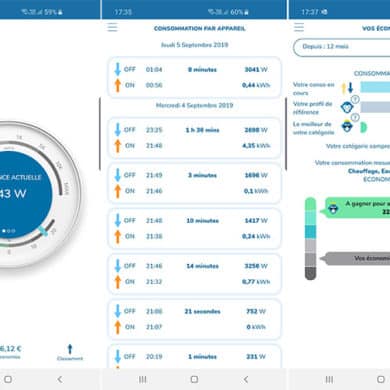This screenshot has width=390, height=390.
Task: Select the 3 minutes 1696 W entry
Action: pyautogui.click(x=194, y=183)
